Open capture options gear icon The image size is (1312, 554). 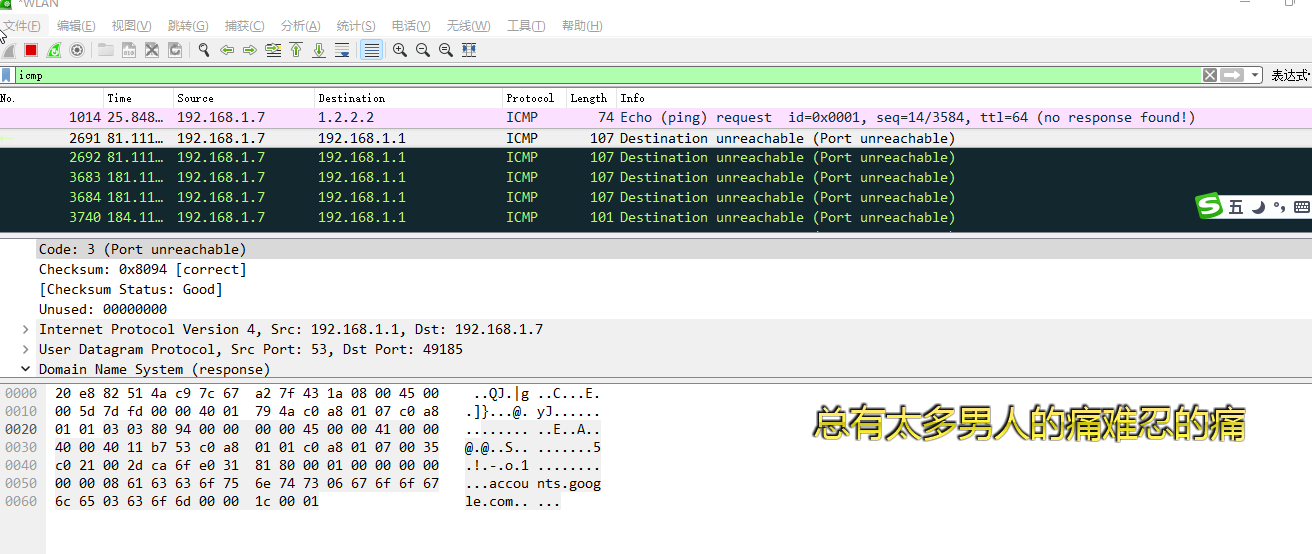click(x=76, y=50)
